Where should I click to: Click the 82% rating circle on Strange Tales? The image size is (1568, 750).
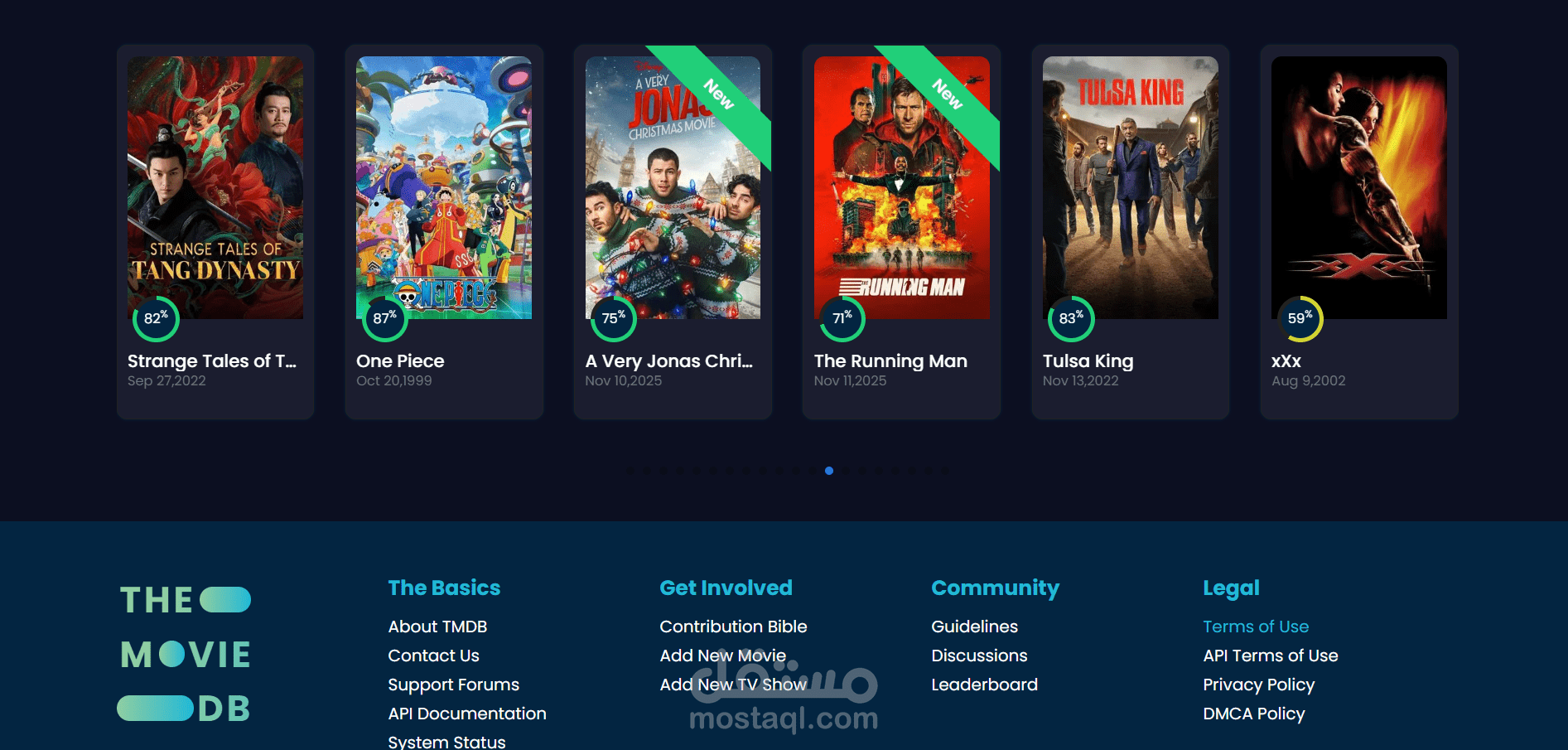(156, 319)
